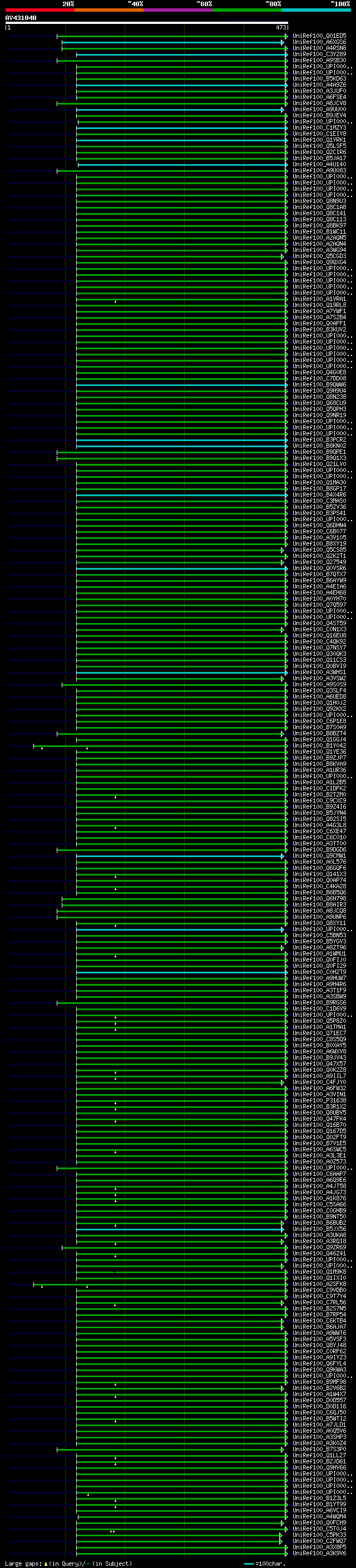The width and height of the screenshot is (356, 1568).
Task: Click the UniRef100_Q01ED5 hit label
Action: [319, 36]
